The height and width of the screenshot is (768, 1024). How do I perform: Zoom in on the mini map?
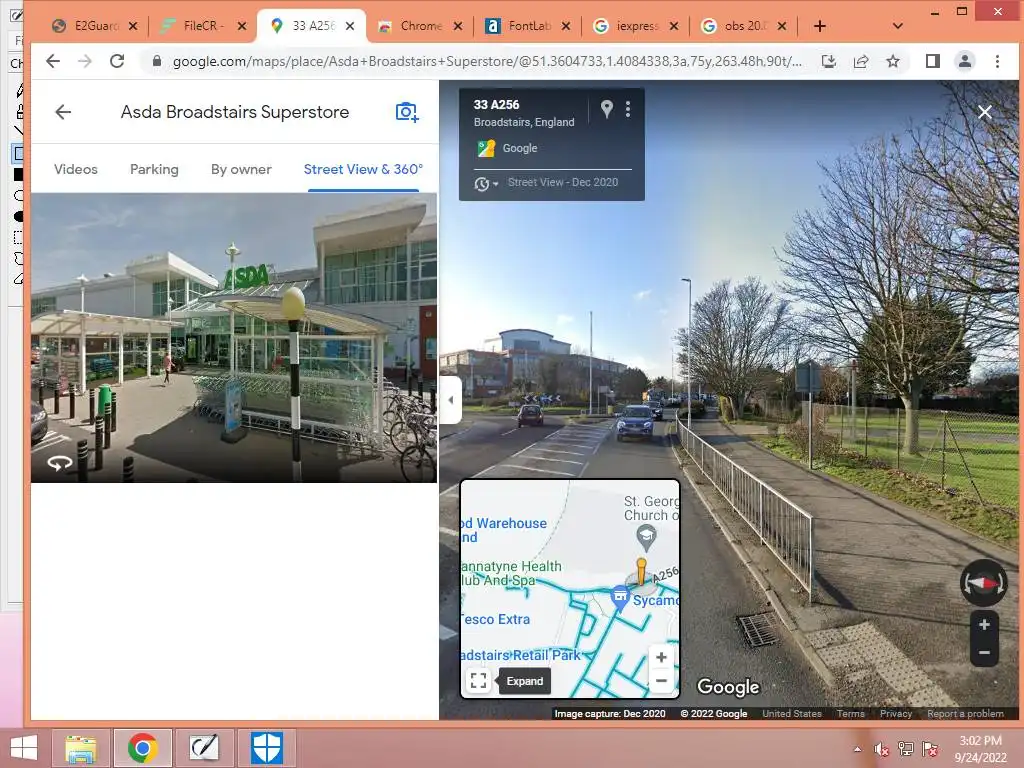point(661,658)
